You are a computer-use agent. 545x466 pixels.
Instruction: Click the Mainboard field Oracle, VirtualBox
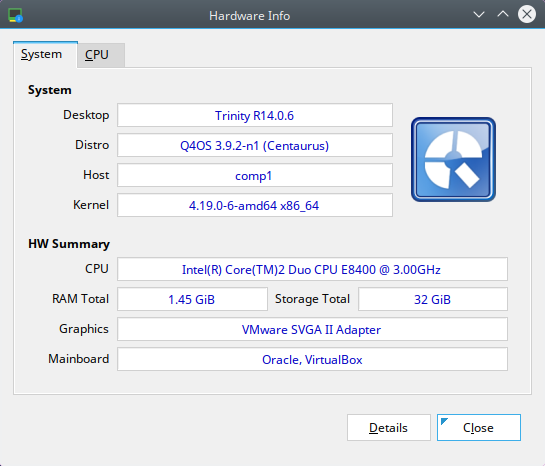click(x=312, y=359)
